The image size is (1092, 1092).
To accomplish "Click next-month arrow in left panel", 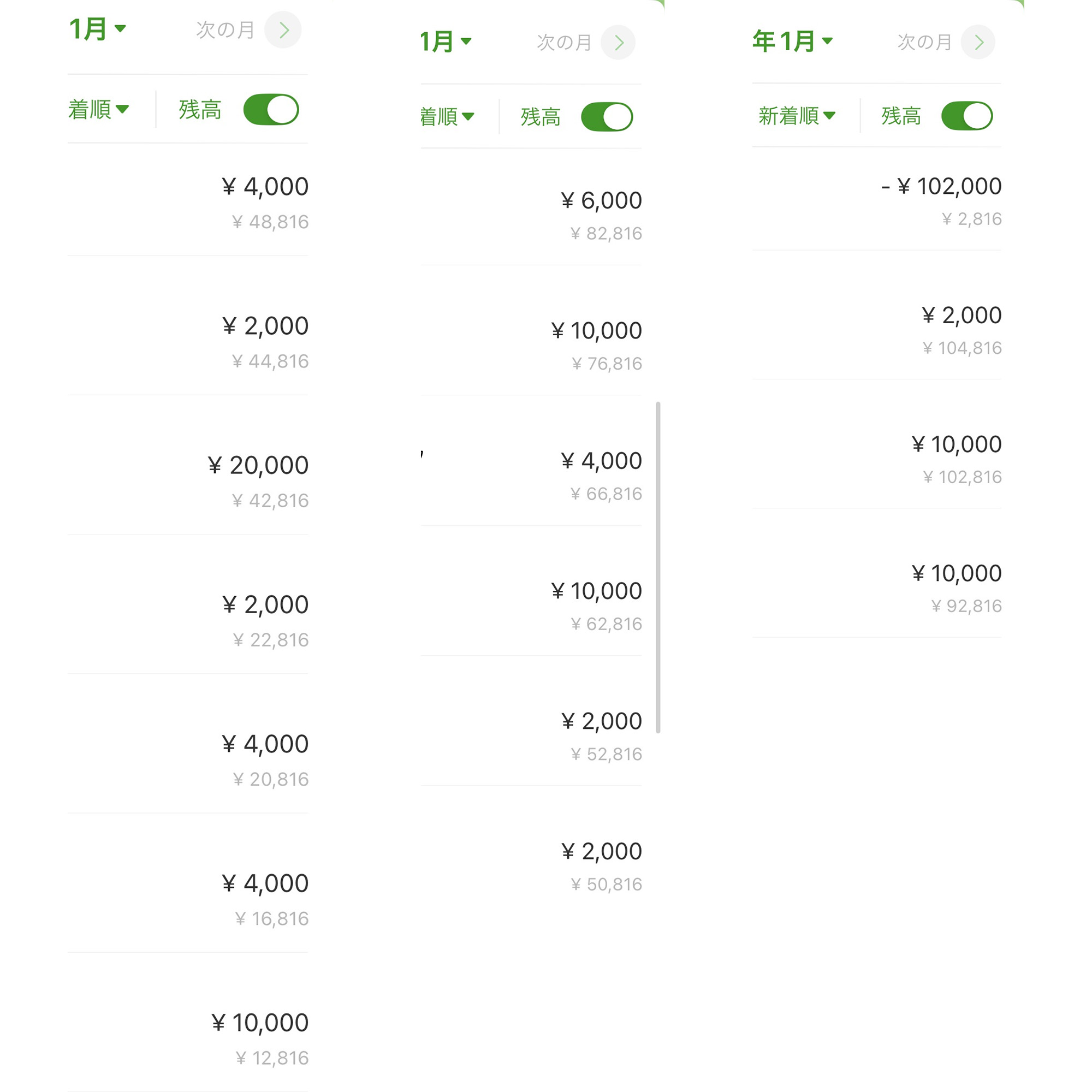I will pyautogui.click(x=283, y=30).
